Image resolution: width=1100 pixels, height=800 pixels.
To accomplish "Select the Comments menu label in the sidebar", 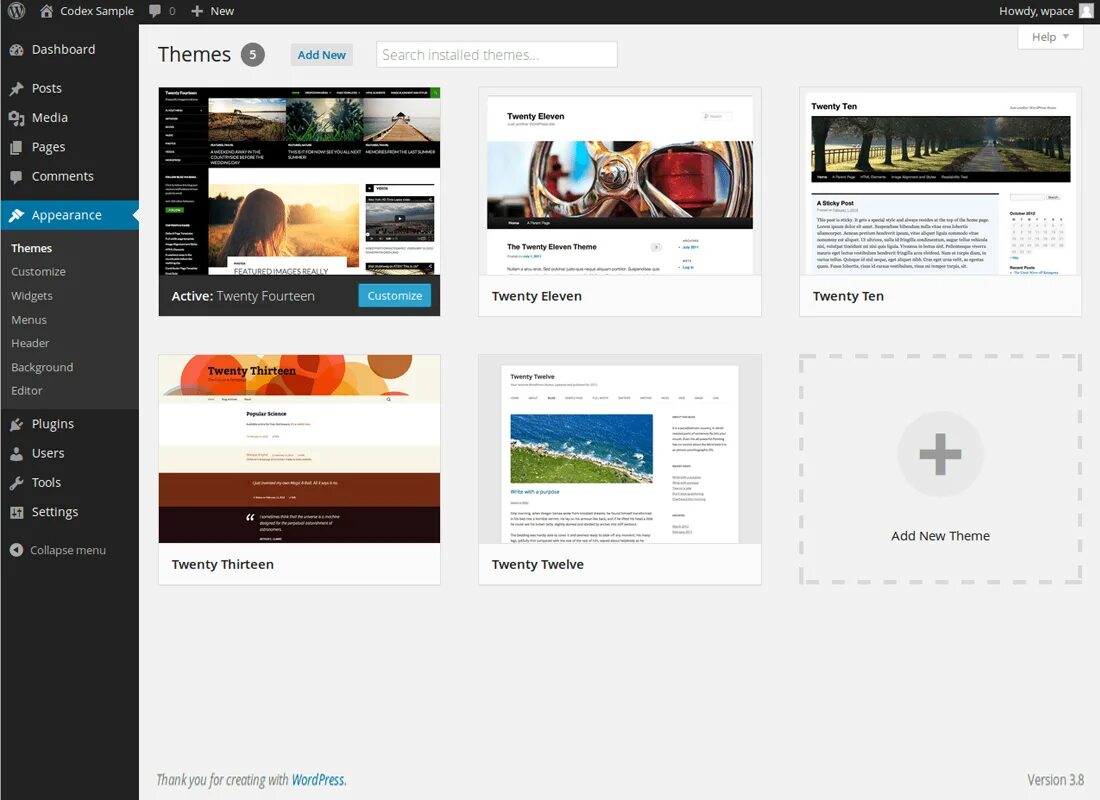I will [x=62, y=177].
